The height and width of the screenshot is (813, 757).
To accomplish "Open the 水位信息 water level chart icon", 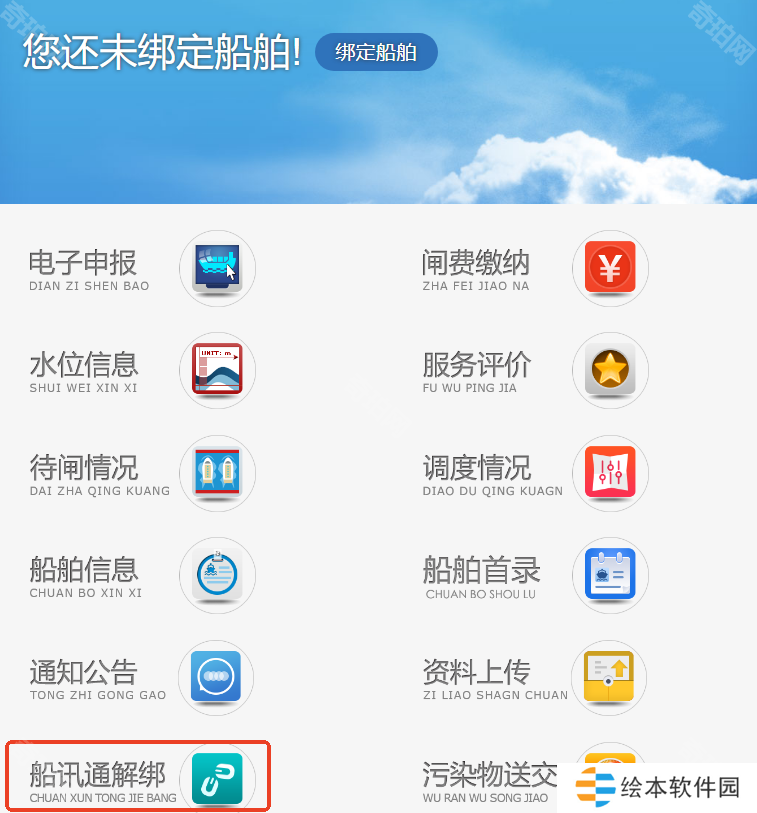I will [217, 370].
